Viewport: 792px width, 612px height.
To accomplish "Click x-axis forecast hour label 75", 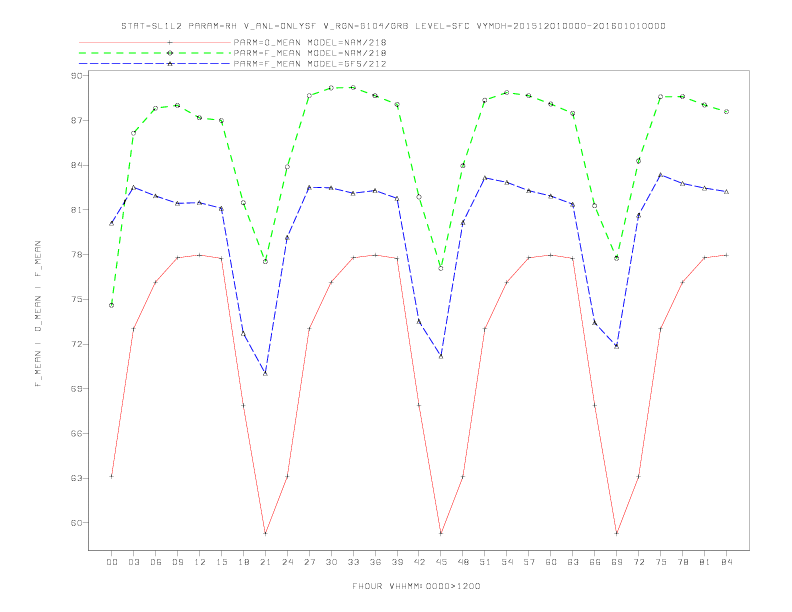I will click(661, 562).
